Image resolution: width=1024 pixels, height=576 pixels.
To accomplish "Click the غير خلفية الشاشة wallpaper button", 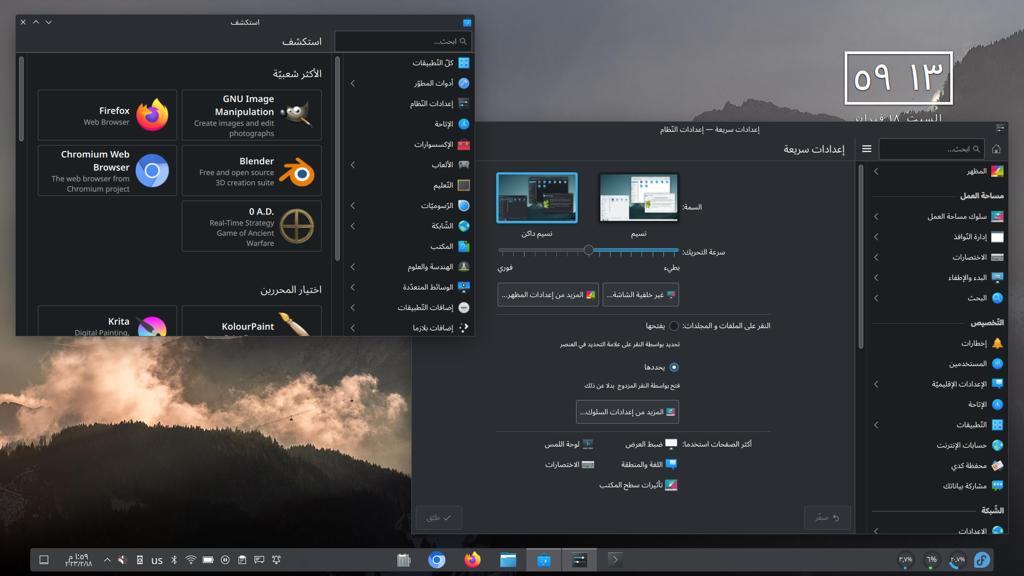I will tap(641, 295).
